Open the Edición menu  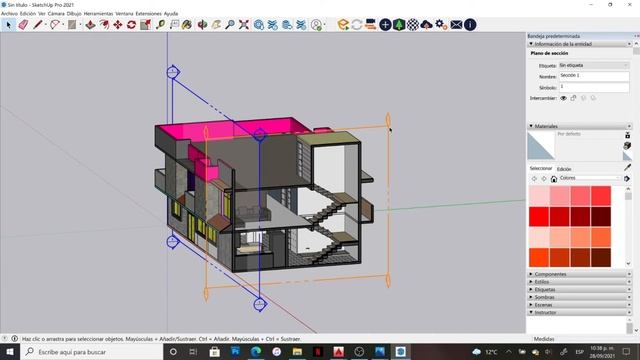click(28, 13)
